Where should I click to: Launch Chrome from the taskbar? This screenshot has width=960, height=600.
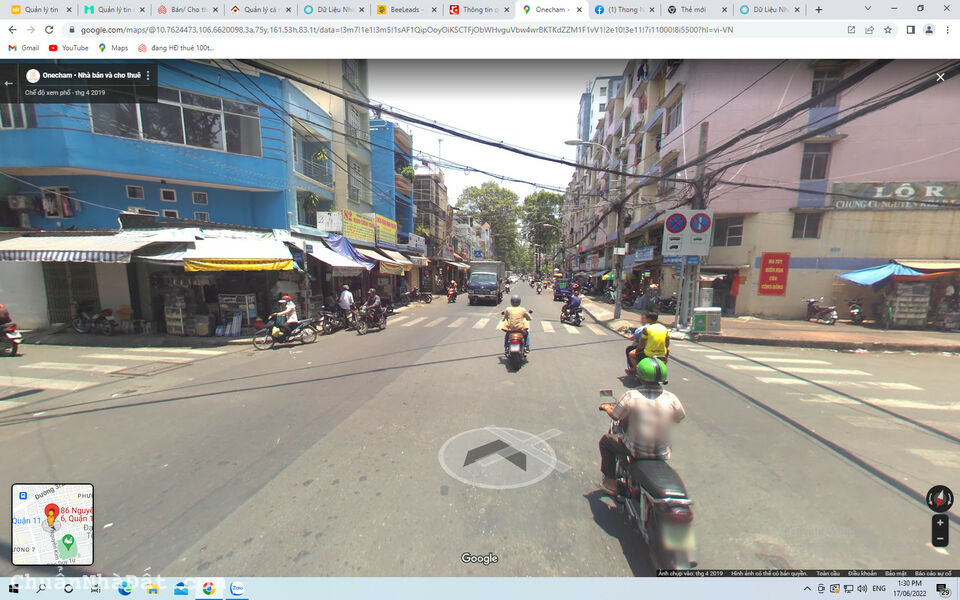click(x=208, y=589)
